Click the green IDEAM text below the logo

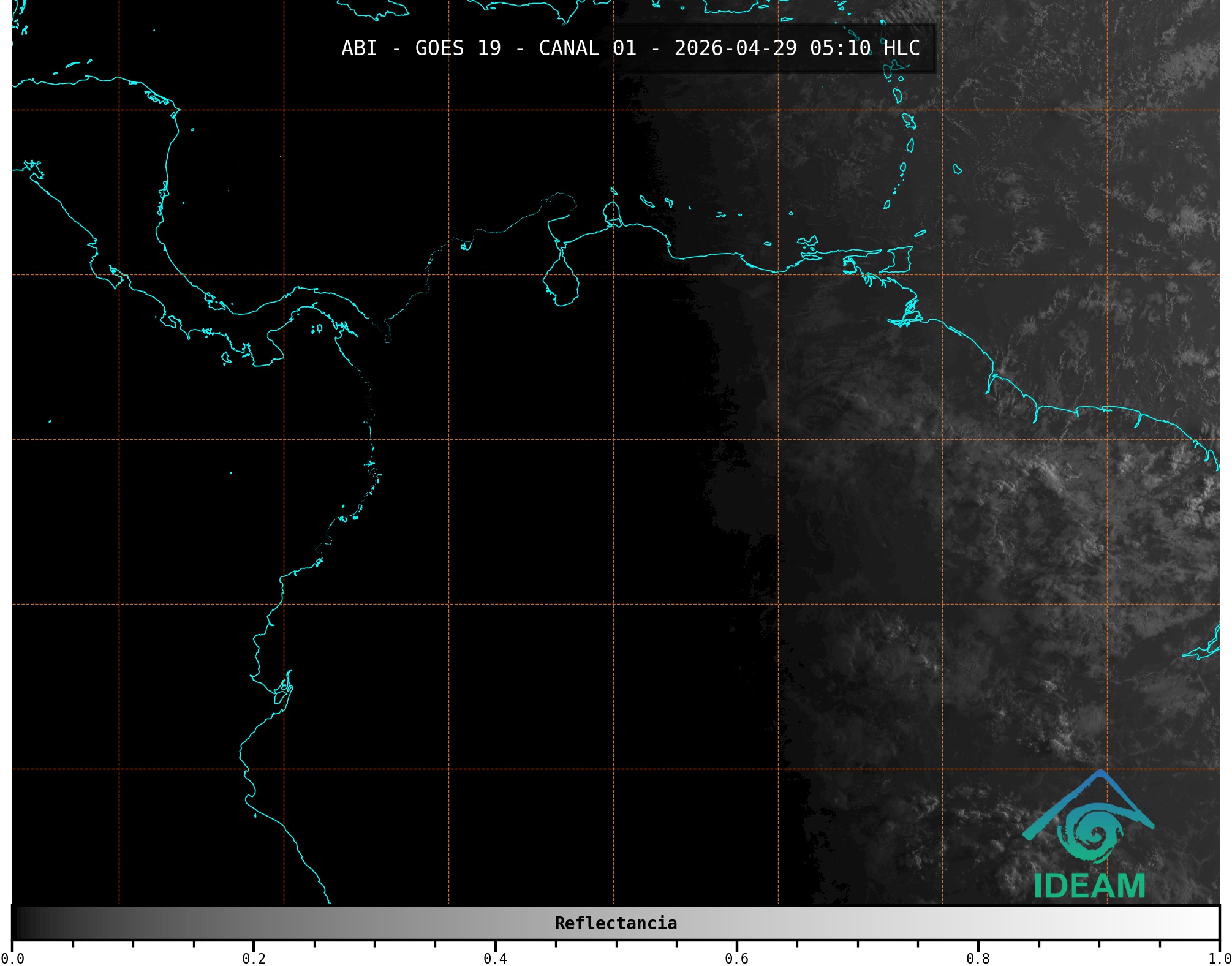tap(1089, 886)
